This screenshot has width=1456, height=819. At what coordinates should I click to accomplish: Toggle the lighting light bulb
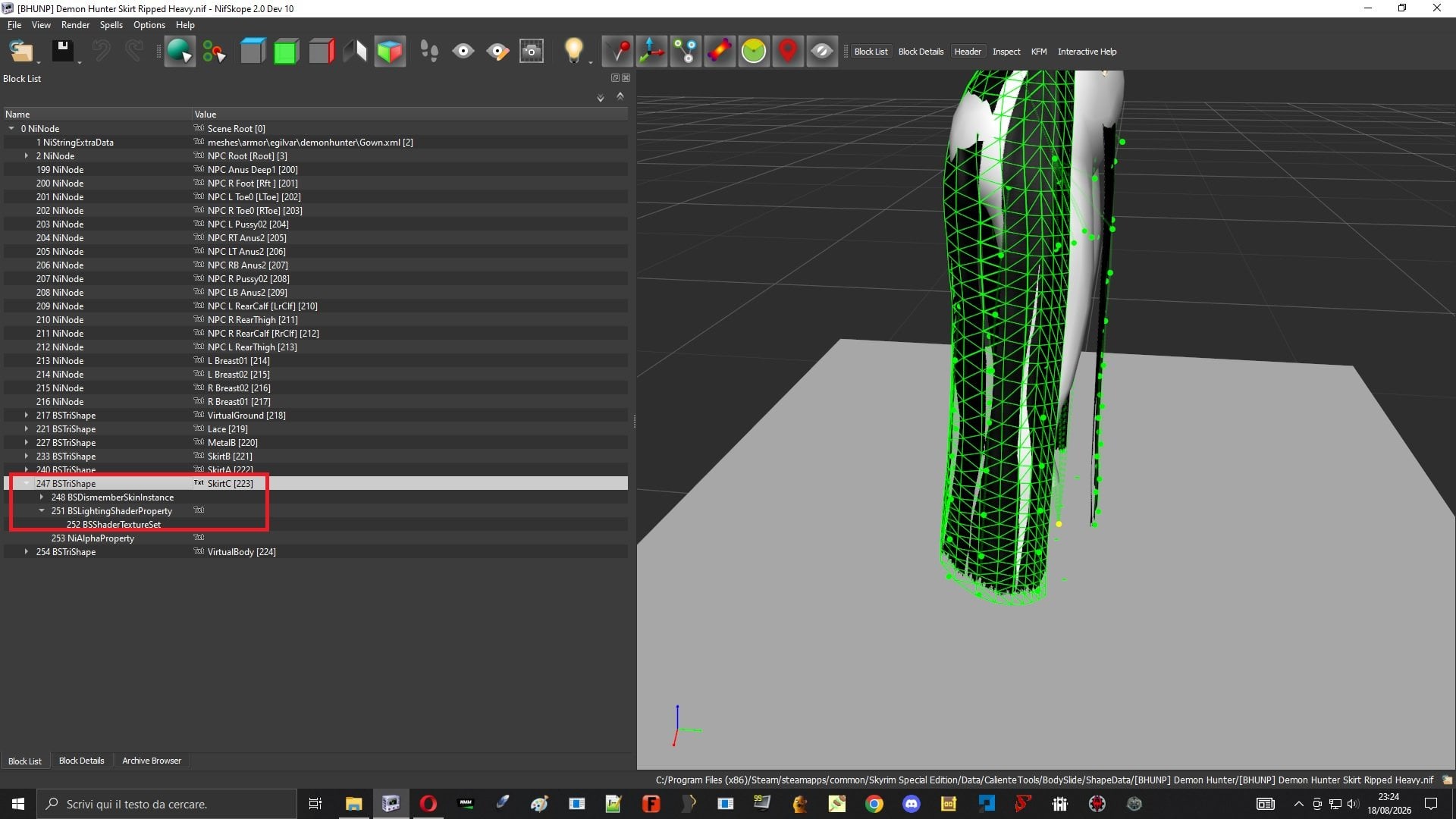[573, 52]
